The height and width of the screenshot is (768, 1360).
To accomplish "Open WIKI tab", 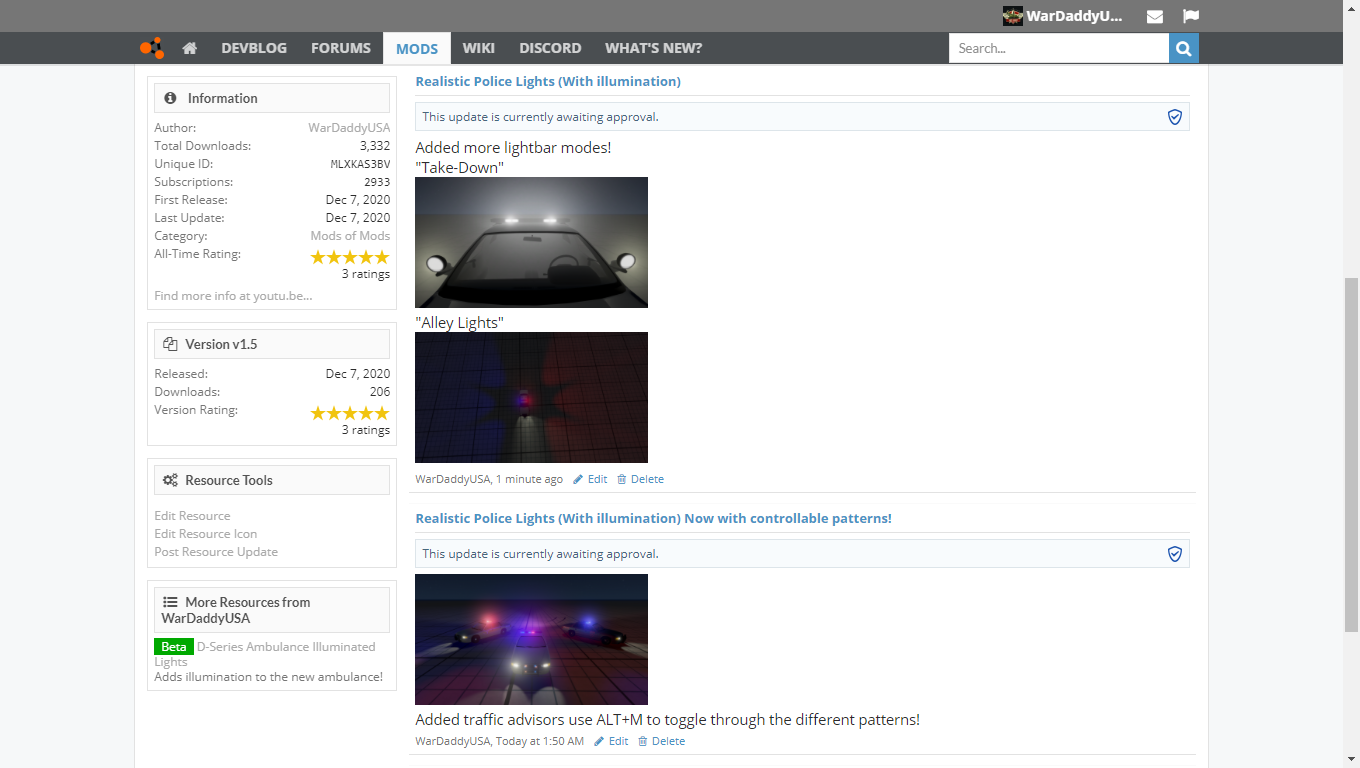I will (x=479, y=48).
